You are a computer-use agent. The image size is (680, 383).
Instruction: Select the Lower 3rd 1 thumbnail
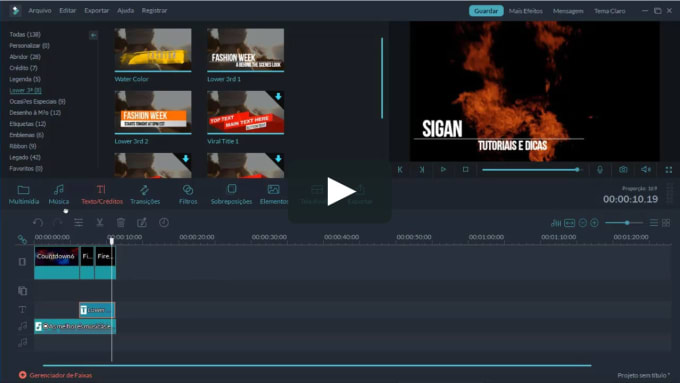[x=245, y=49]
